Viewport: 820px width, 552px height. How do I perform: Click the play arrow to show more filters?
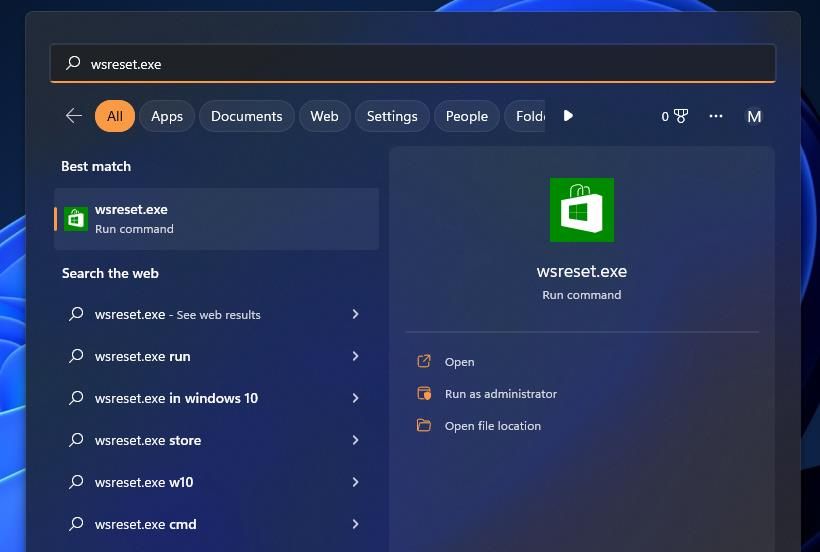point(568,116)
